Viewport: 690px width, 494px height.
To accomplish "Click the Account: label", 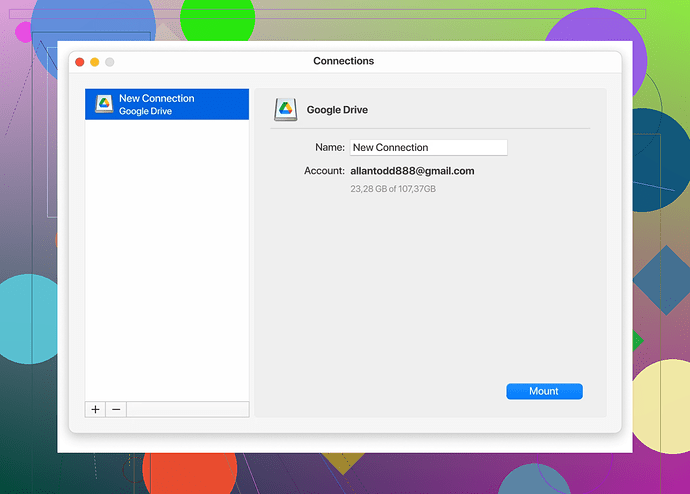I will pos(324,171).
